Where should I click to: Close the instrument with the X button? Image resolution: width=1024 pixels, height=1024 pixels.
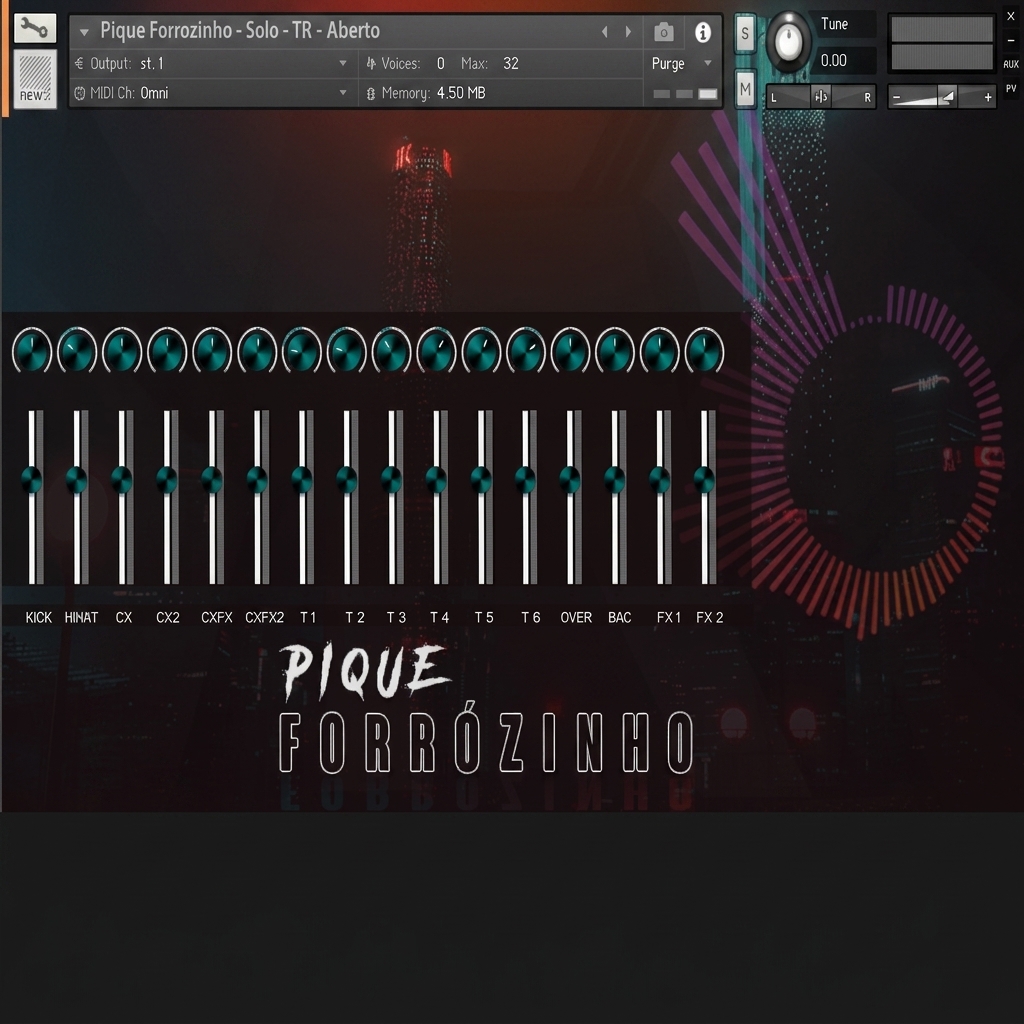[x=1011, y=16]
